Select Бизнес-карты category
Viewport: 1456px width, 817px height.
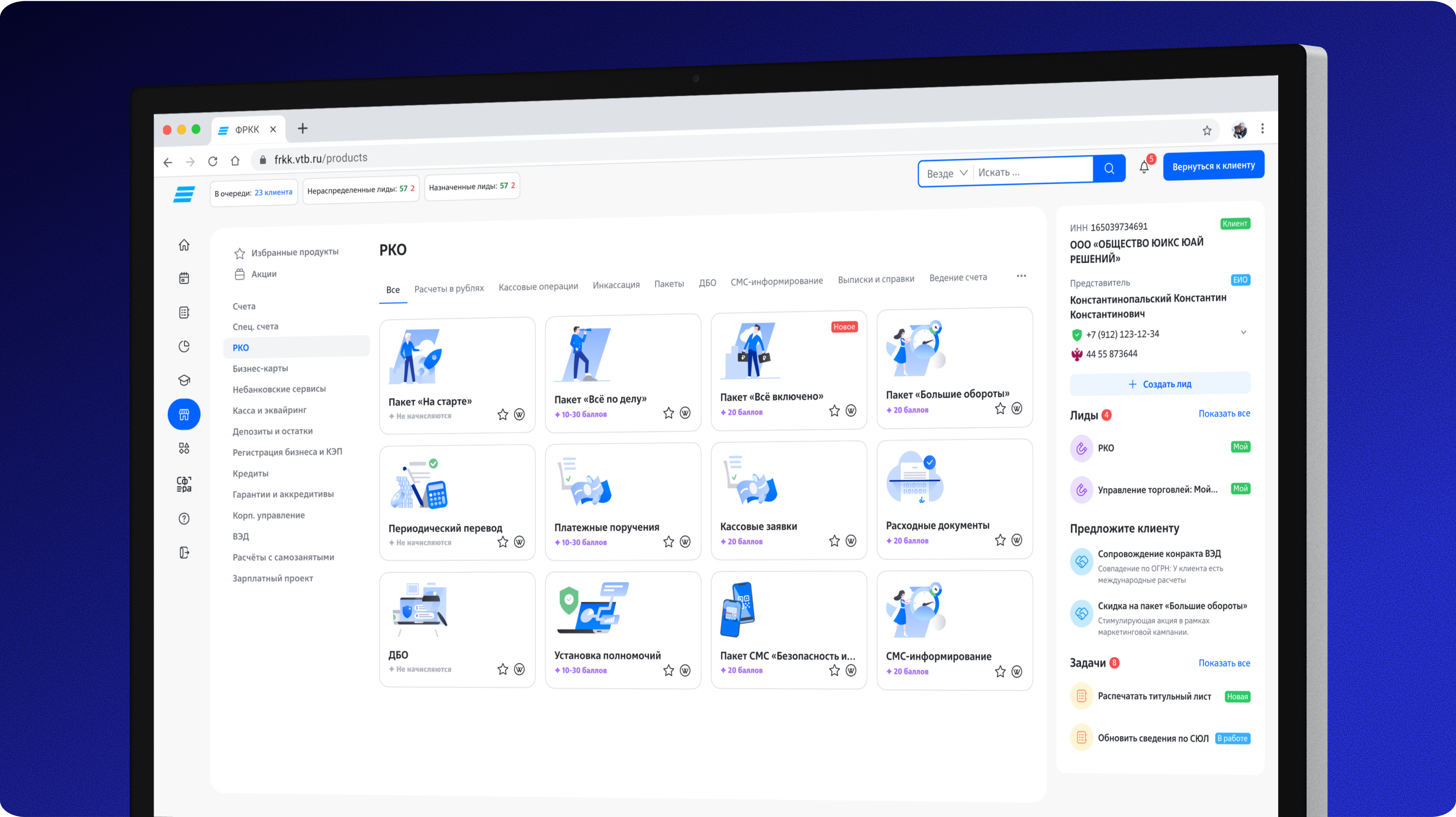[x=260, y=369]
